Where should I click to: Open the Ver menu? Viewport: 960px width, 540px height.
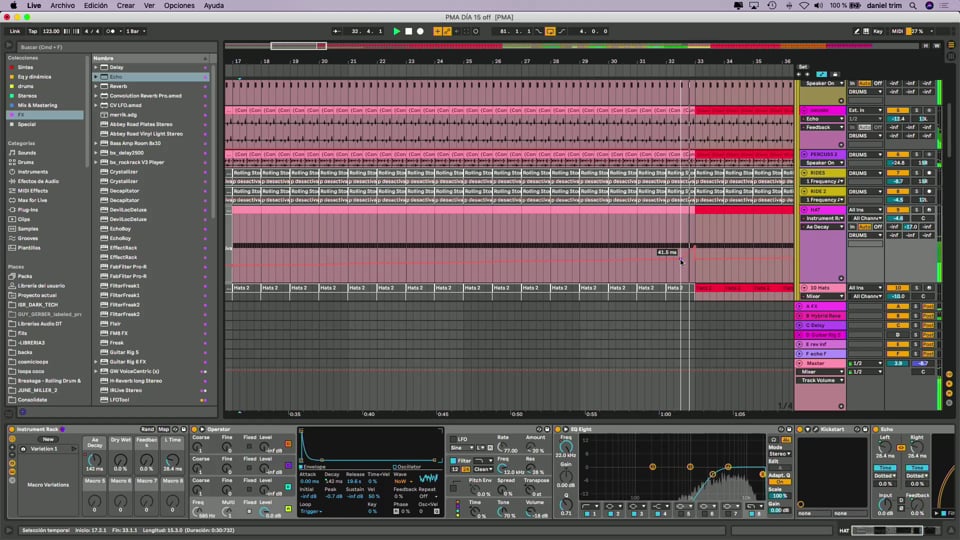[149, 6]
